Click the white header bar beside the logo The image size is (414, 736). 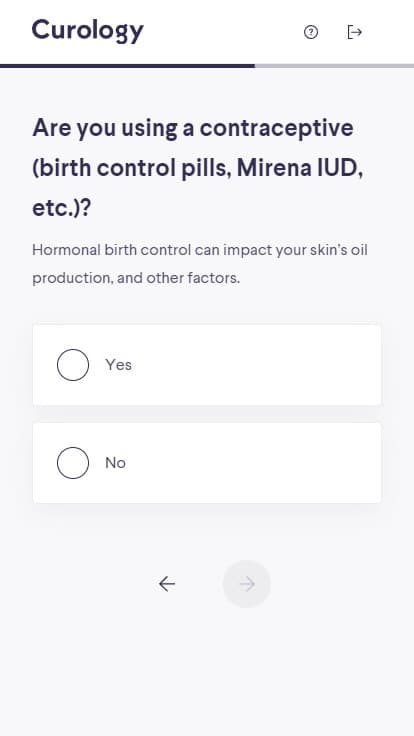pyautogui.click(x=223, y=32)
